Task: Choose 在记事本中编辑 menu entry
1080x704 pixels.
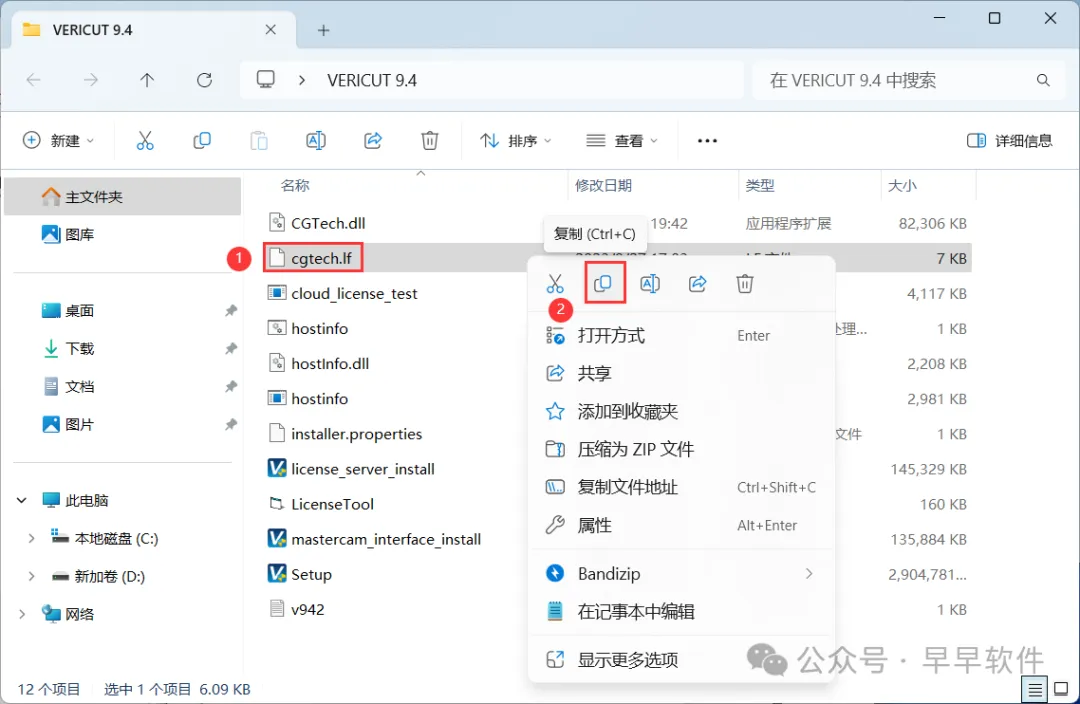Action: tap(682, 611)
